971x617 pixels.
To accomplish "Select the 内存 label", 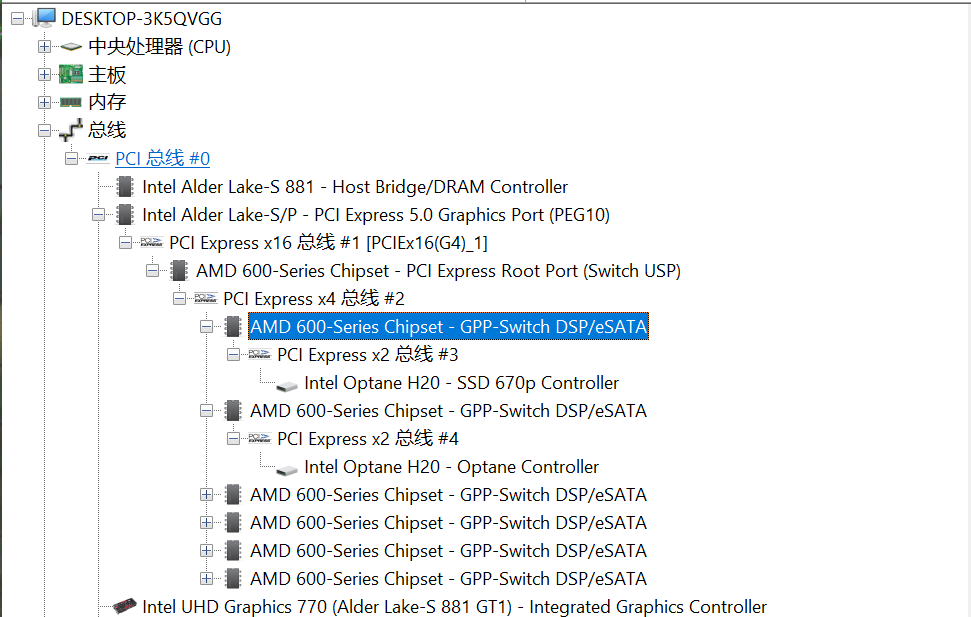I will [x=107, y=102].
